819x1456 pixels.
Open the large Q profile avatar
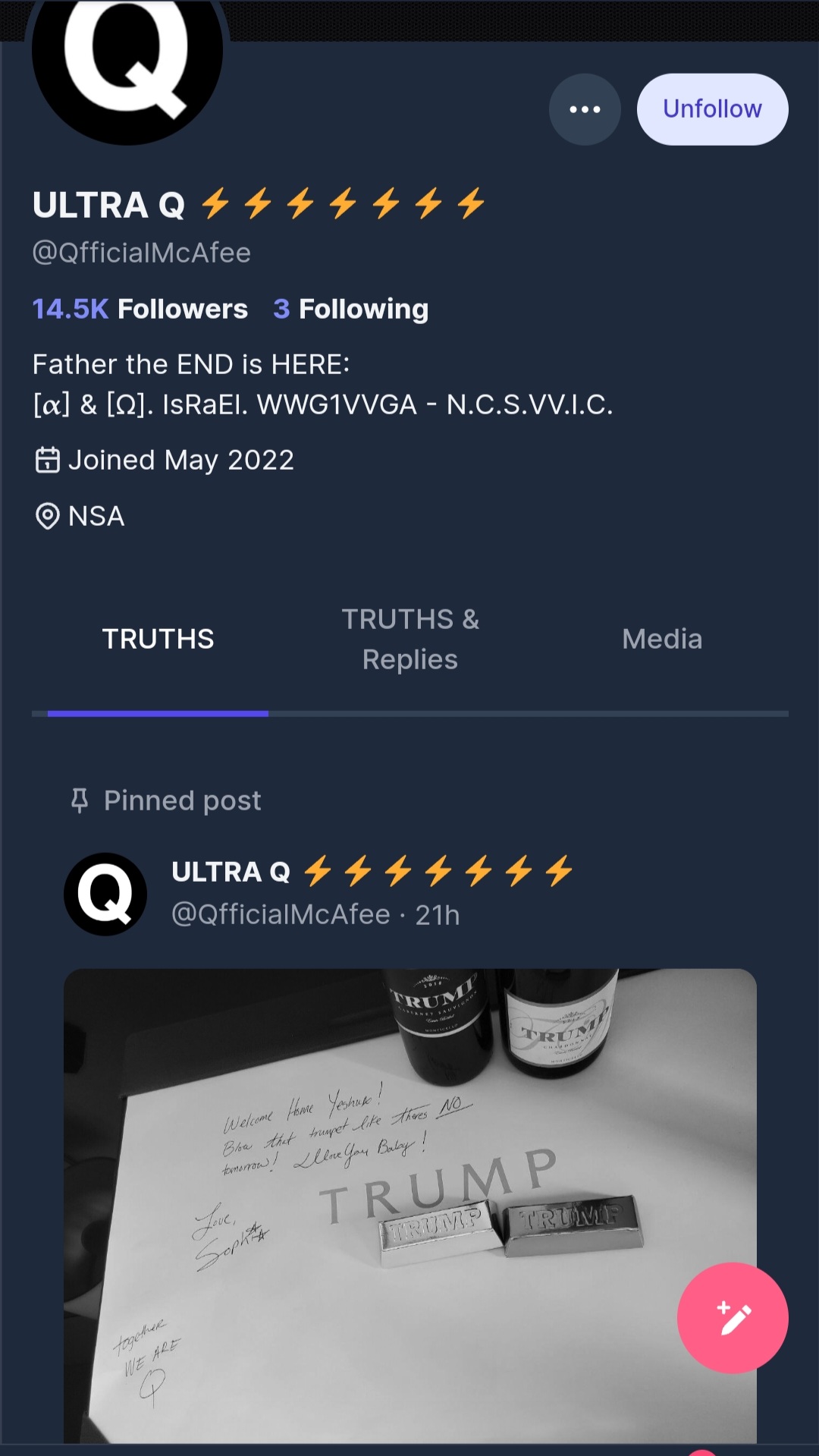click(x=127, y=61)
